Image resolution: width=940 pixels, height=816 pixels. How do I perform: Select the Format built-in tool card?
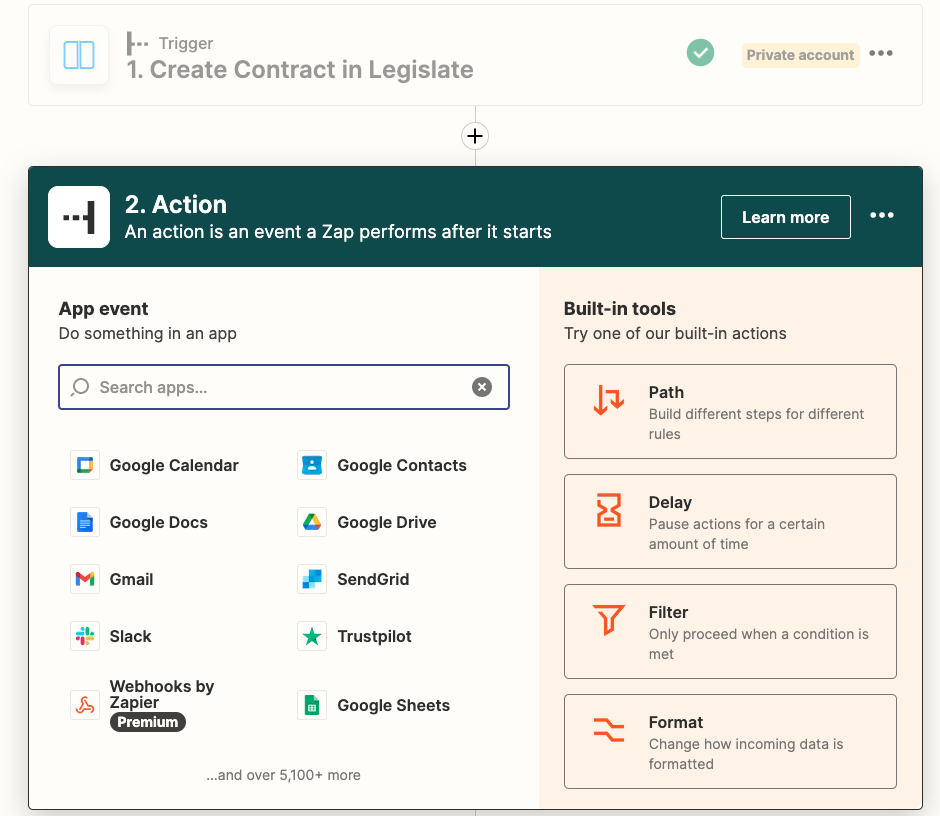pos(730,742)
